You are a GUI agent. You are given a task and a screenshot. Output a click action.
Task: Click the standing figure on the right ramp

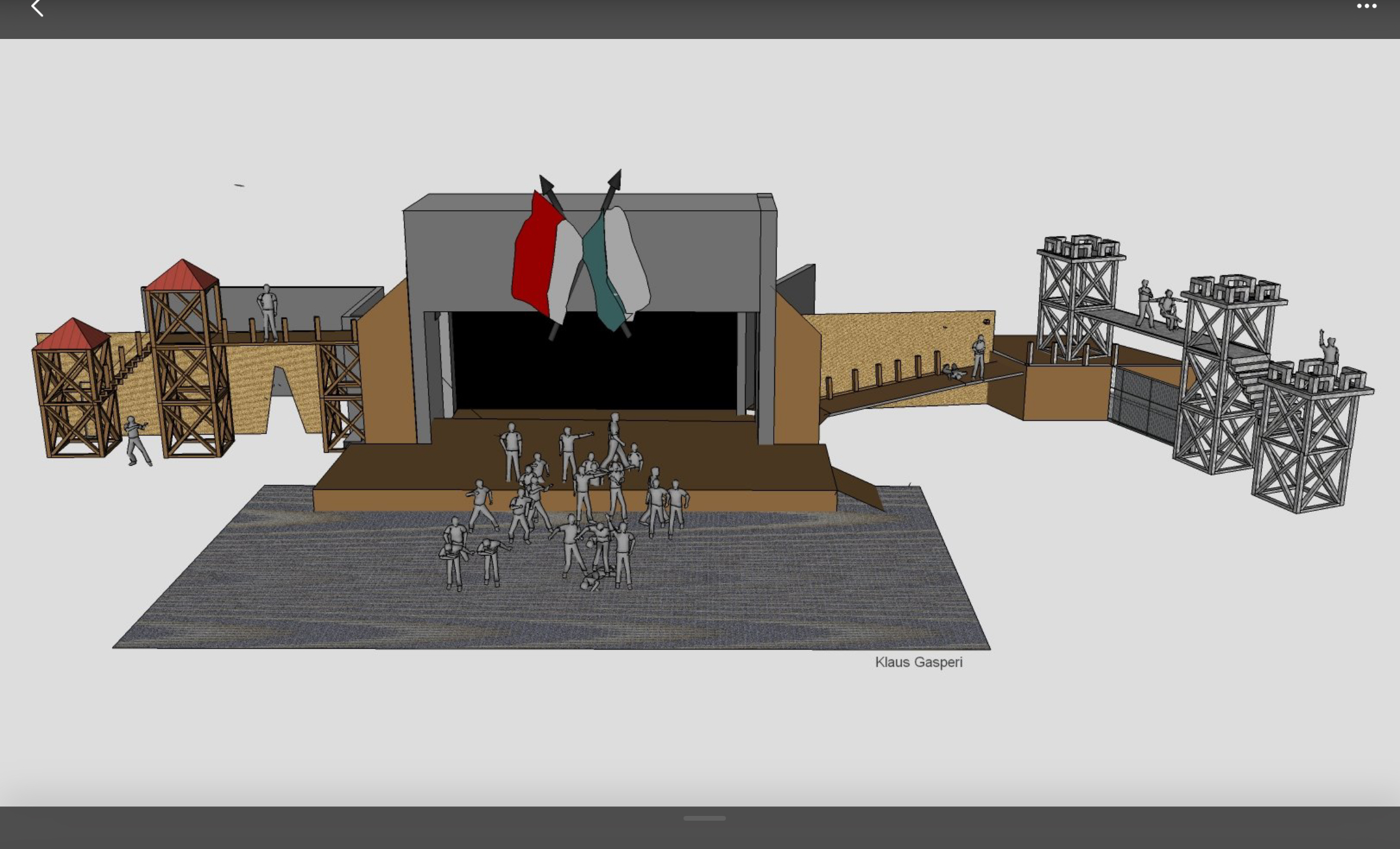click(x=978, y=356)
